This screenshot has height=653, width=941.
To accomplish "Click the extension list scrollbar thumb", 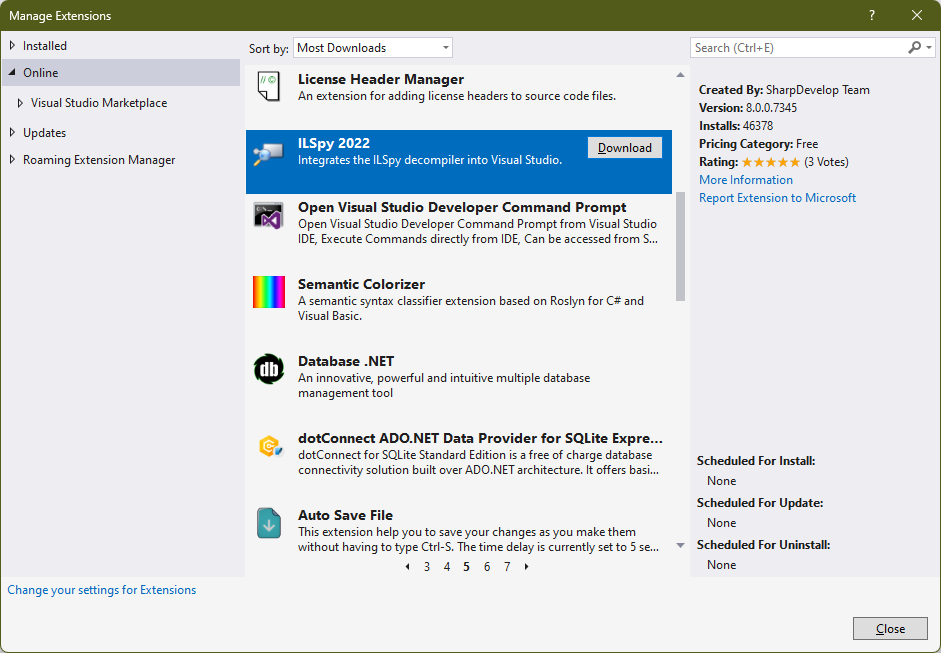I will pyautogui.click(x=680, y=246).
